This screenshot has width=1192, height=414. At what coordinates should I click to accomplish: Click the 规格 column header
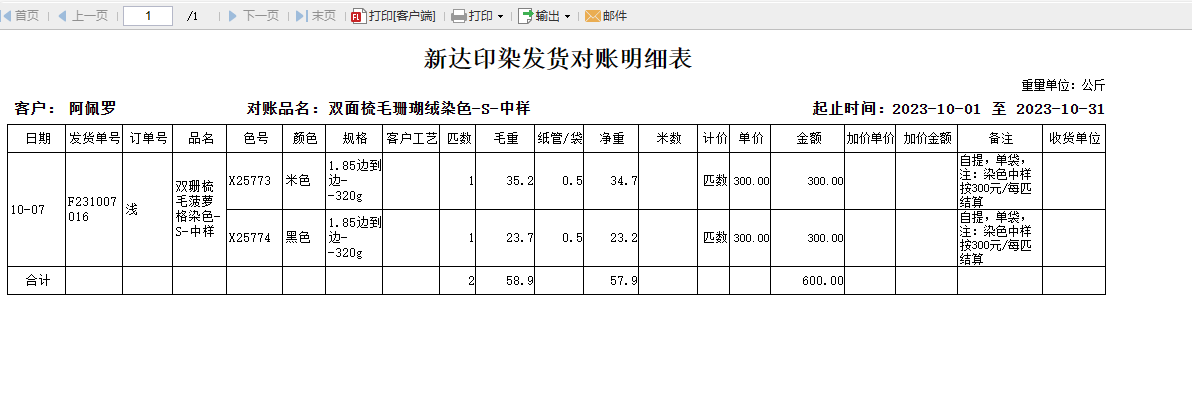(354, 139)
